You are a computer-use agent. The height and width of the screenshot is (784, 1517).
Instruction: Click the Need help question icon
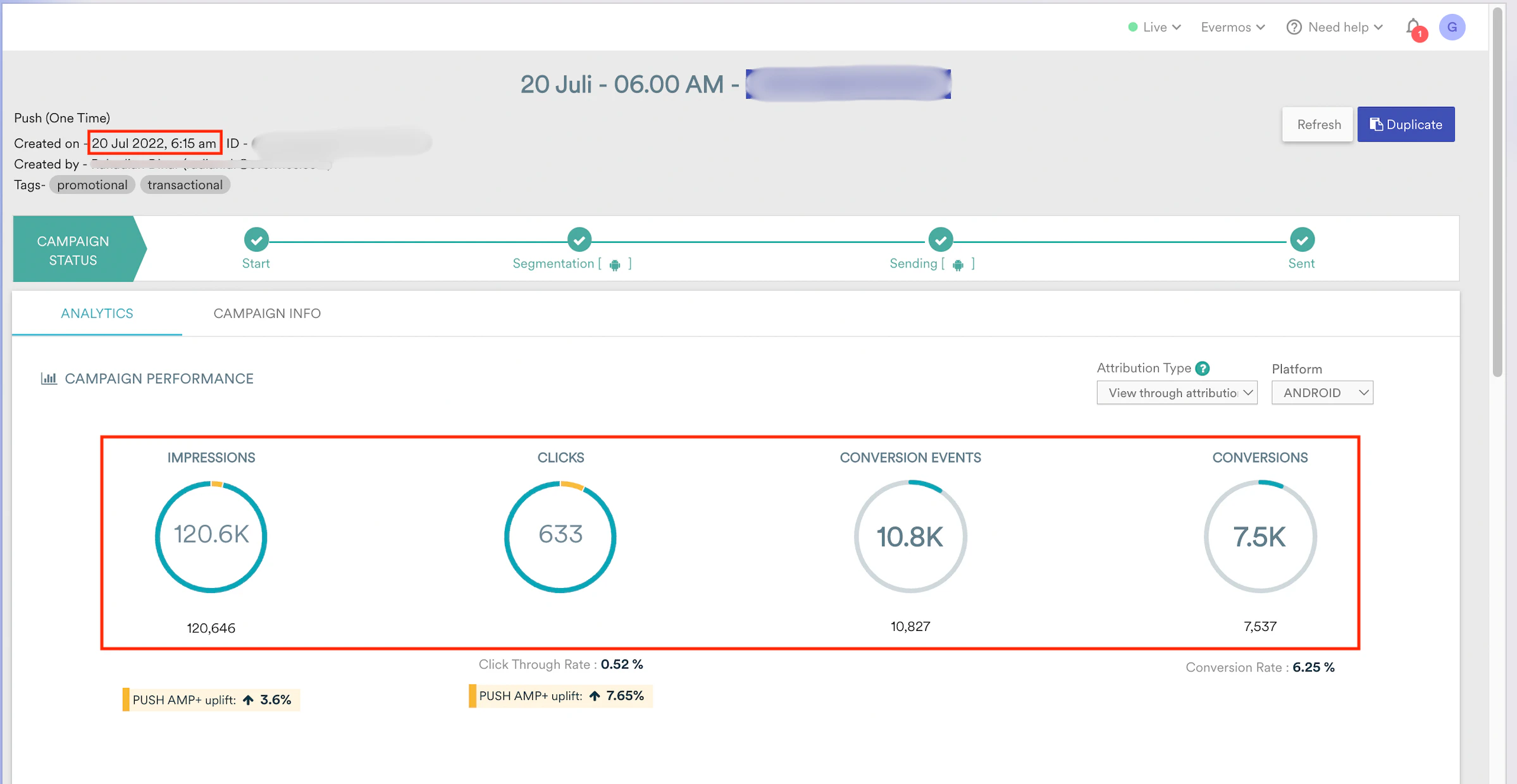click(x=1294, y=27)
